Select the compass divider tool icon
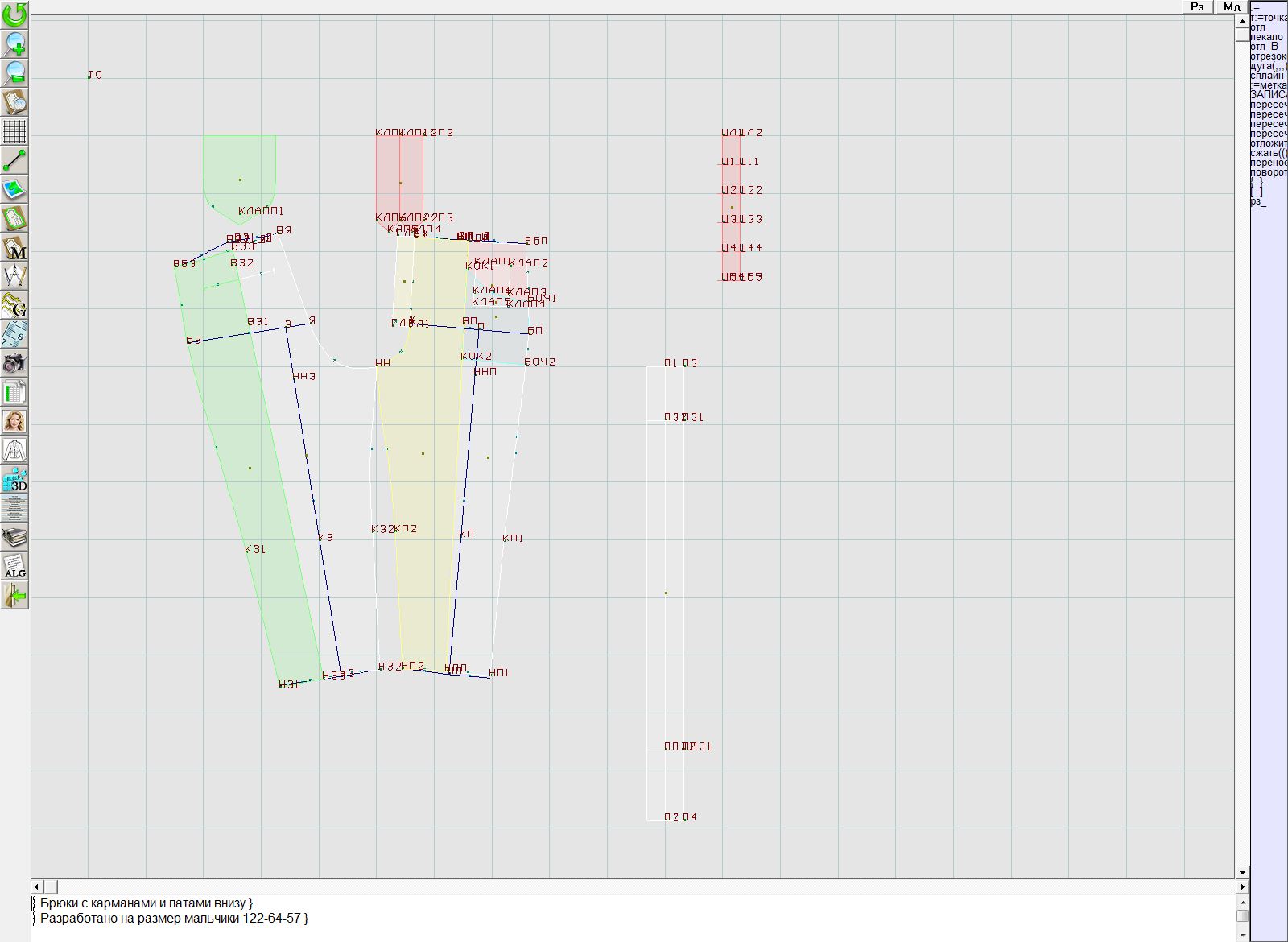Viewport: 1288px width, 942px height. click(x=14, y=276)
